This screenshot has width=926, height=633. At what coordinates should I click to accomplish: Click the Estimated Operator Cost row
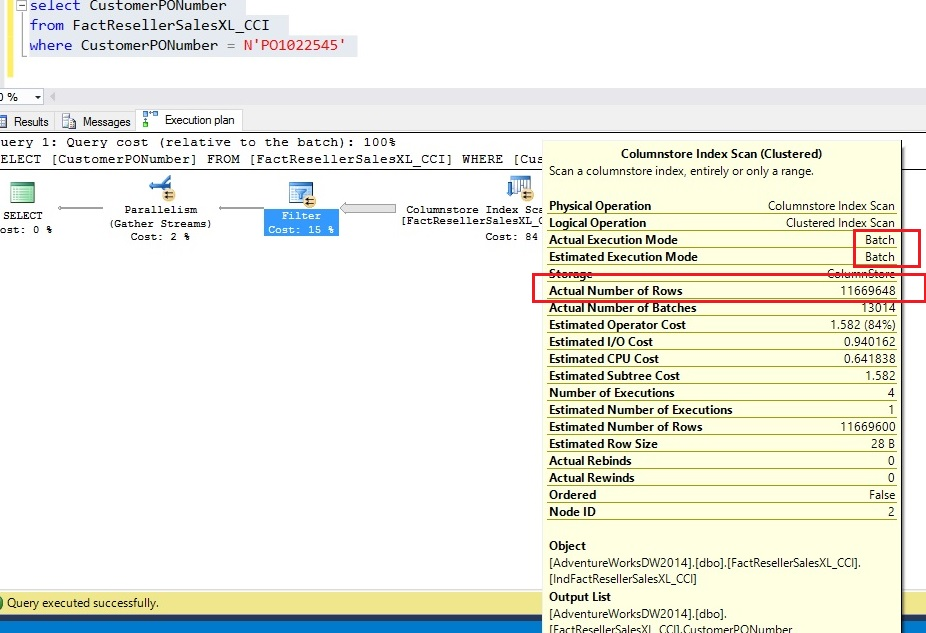pyautogui.click(x=722, y=325)
